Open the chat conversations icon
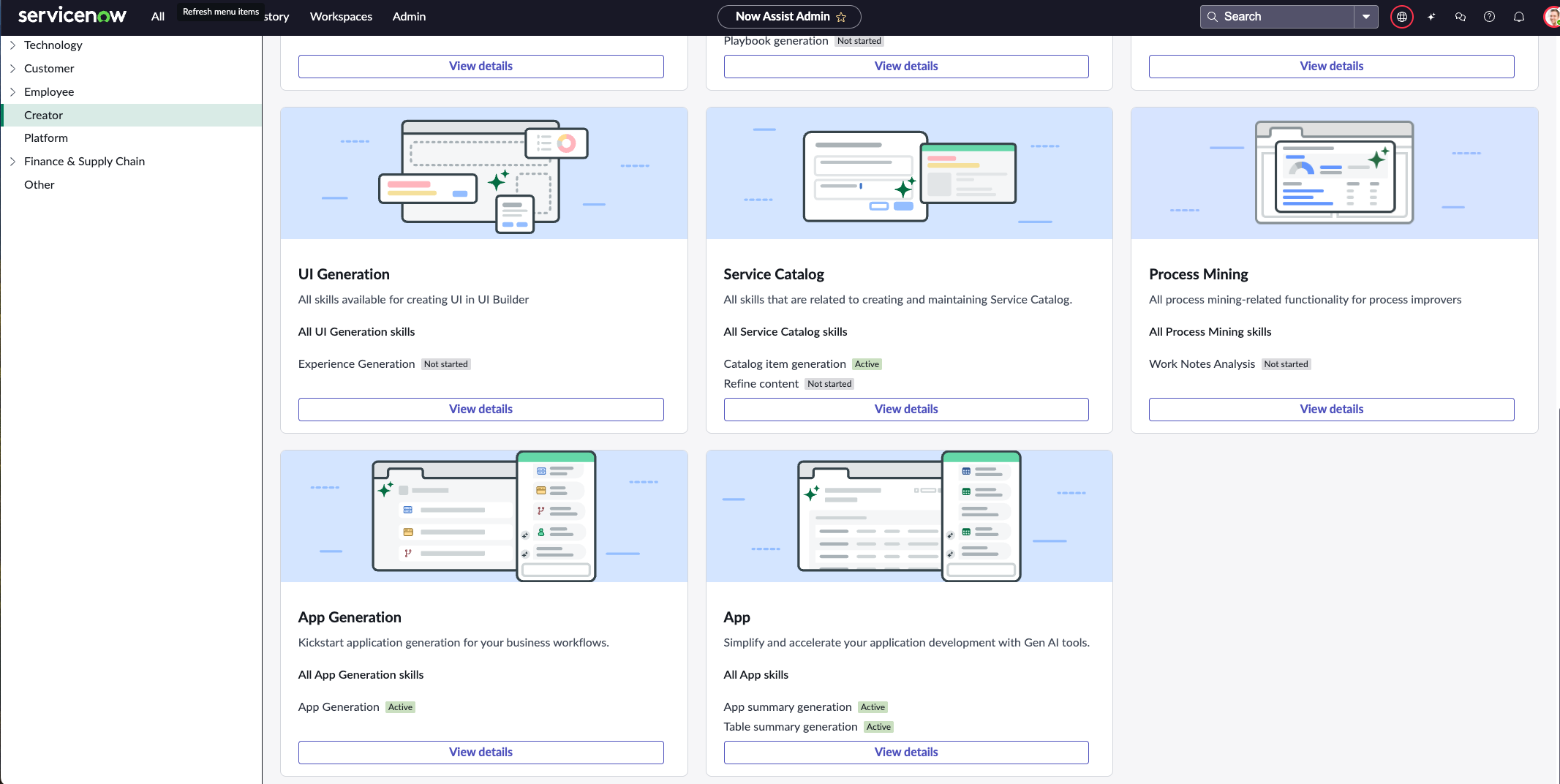This screenshot has height=784, width=1560. 1461,17
